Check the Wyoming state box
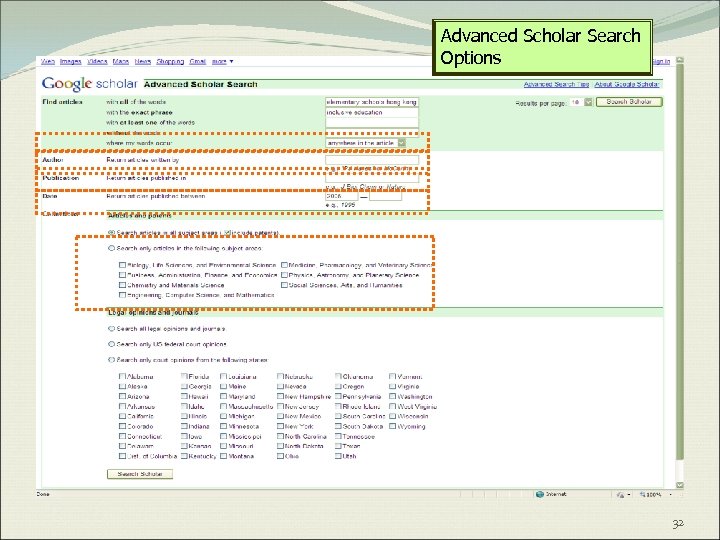The width and height of the screenshot is (720, 540). coord(393,426)
